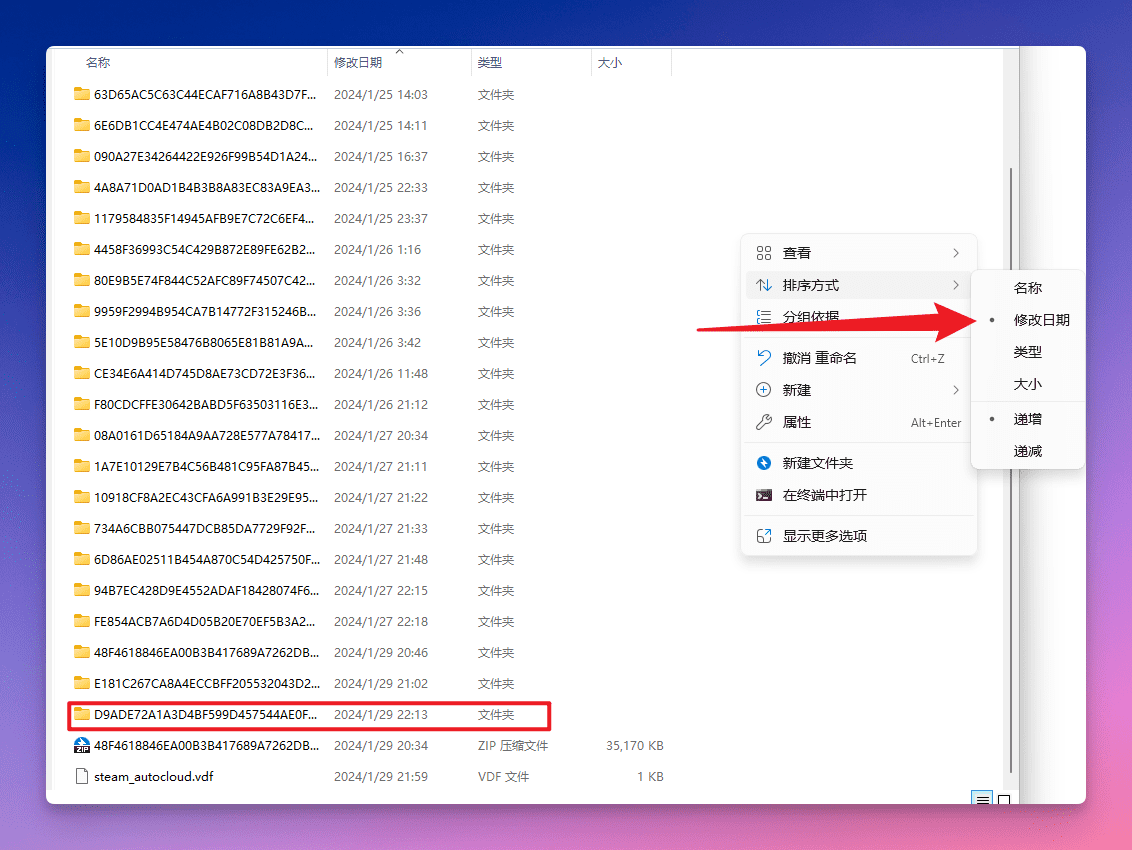Click the ZIP 压缩文件 type cell
This screenshot has height=850, width=1132.
(513, 746)
